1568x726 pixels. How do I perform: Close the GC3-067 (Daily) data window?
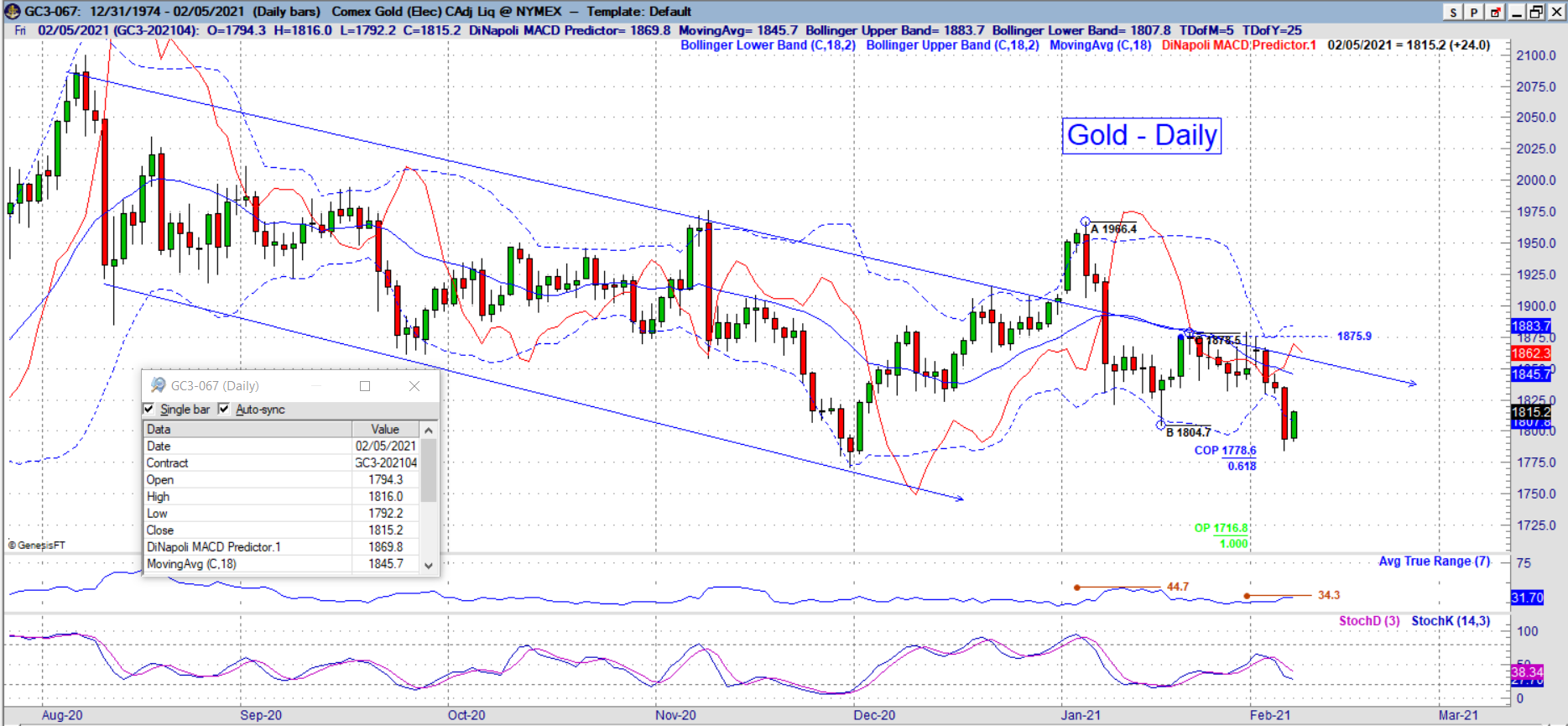point(414,386)
